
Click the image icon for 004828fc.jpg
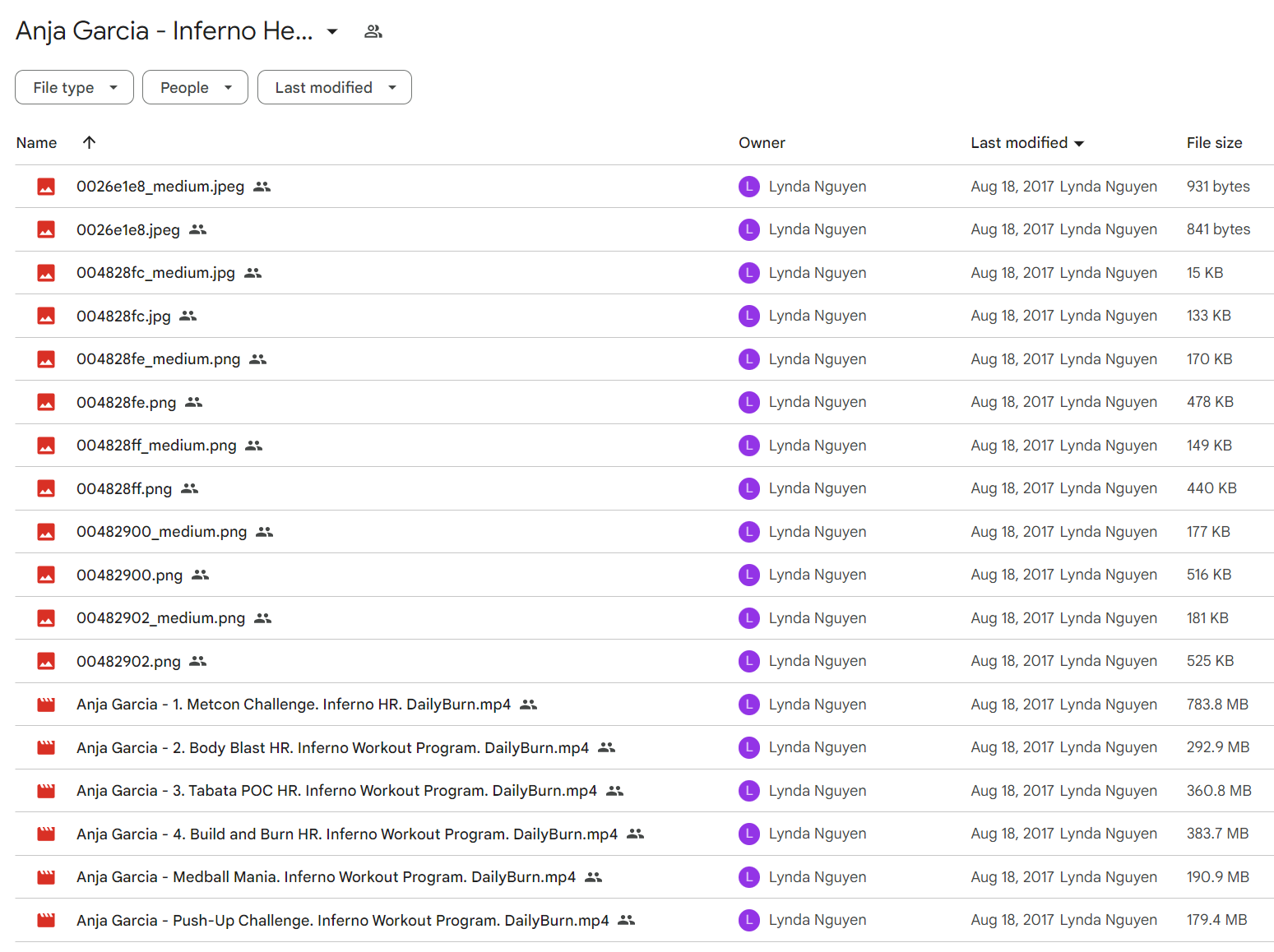[46, 316]
